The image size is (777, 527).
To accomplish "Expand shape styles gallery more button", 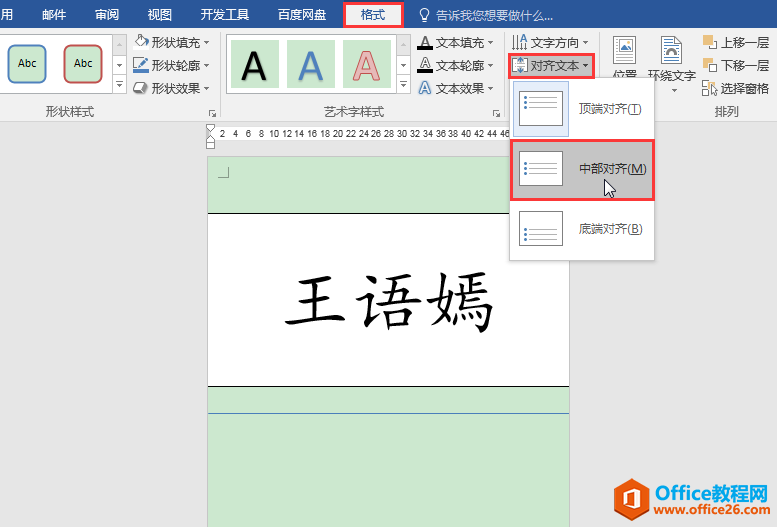I will coord(119,85).
